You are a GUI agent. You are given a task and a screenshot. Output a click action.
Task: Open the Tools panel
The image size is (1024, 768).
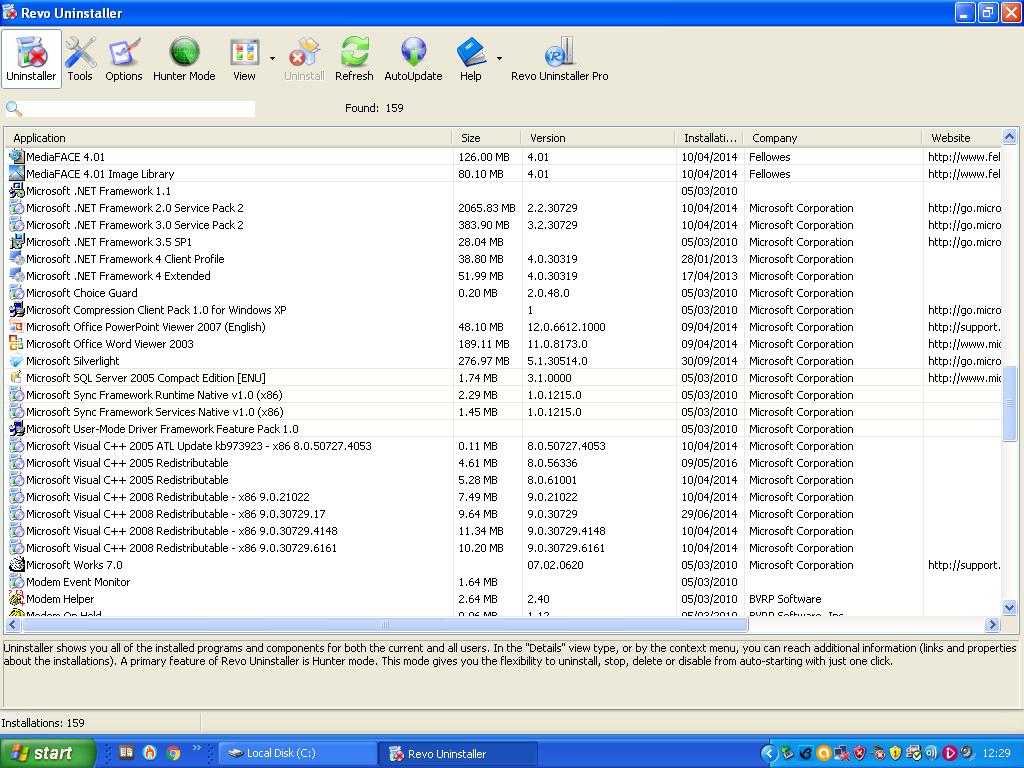click(x=80, y=59)
